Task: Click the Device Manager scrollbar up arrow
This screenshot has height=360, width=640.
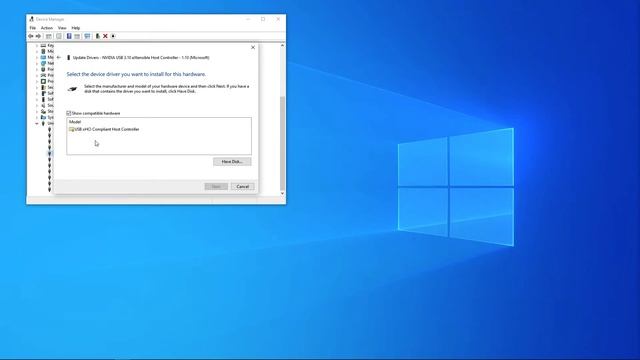Action: (282, 46)
